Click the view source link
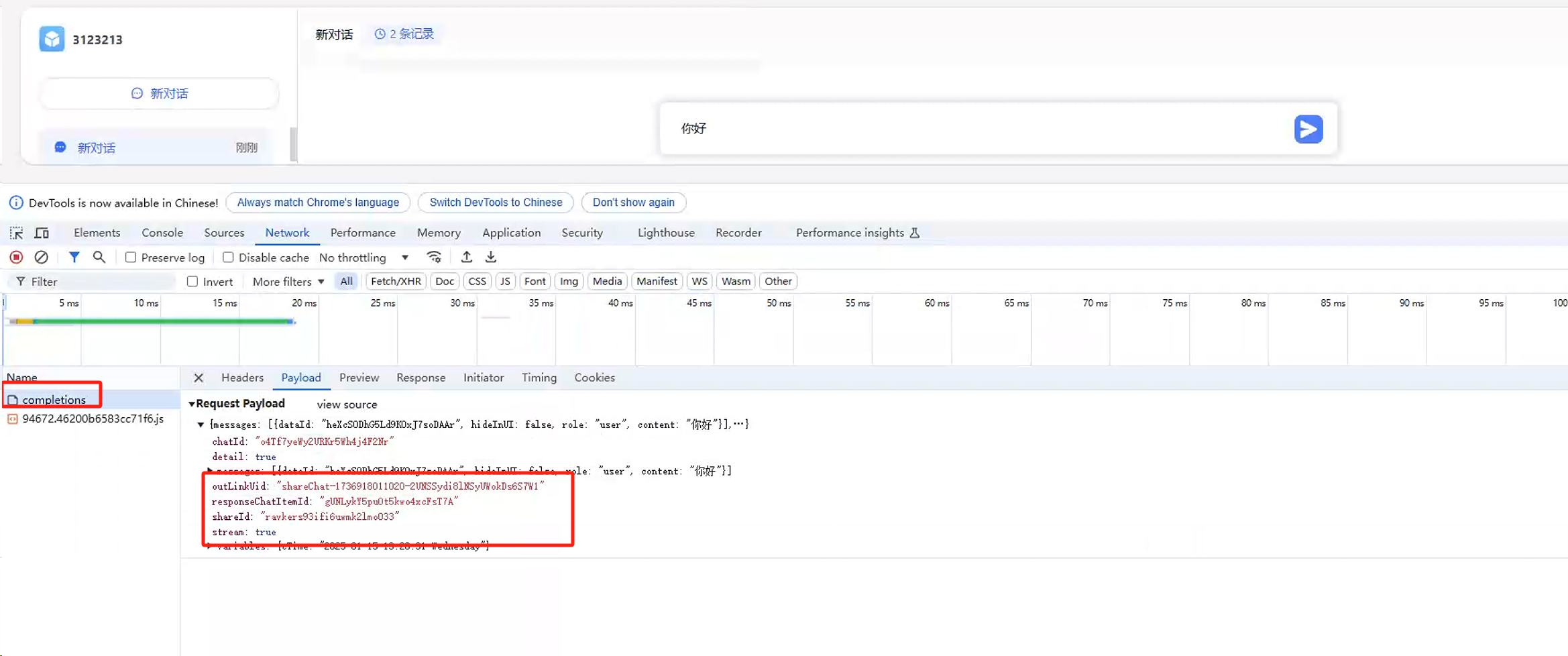 click(347, 404)
